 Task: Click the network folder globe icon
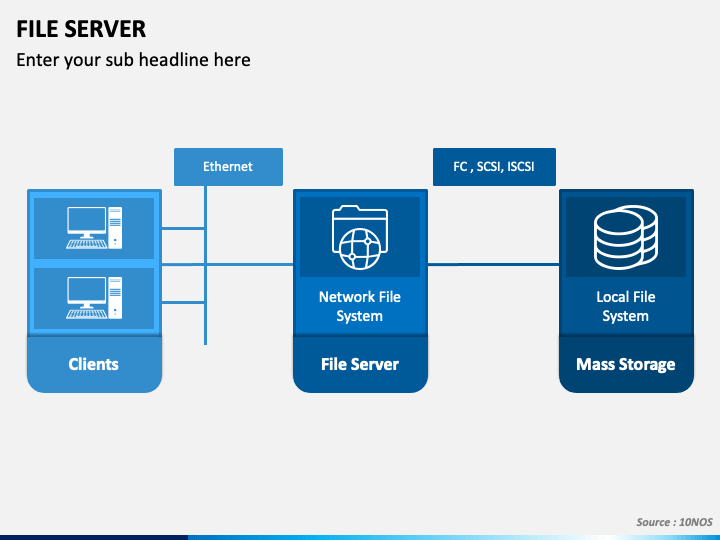tap(360, 237)
